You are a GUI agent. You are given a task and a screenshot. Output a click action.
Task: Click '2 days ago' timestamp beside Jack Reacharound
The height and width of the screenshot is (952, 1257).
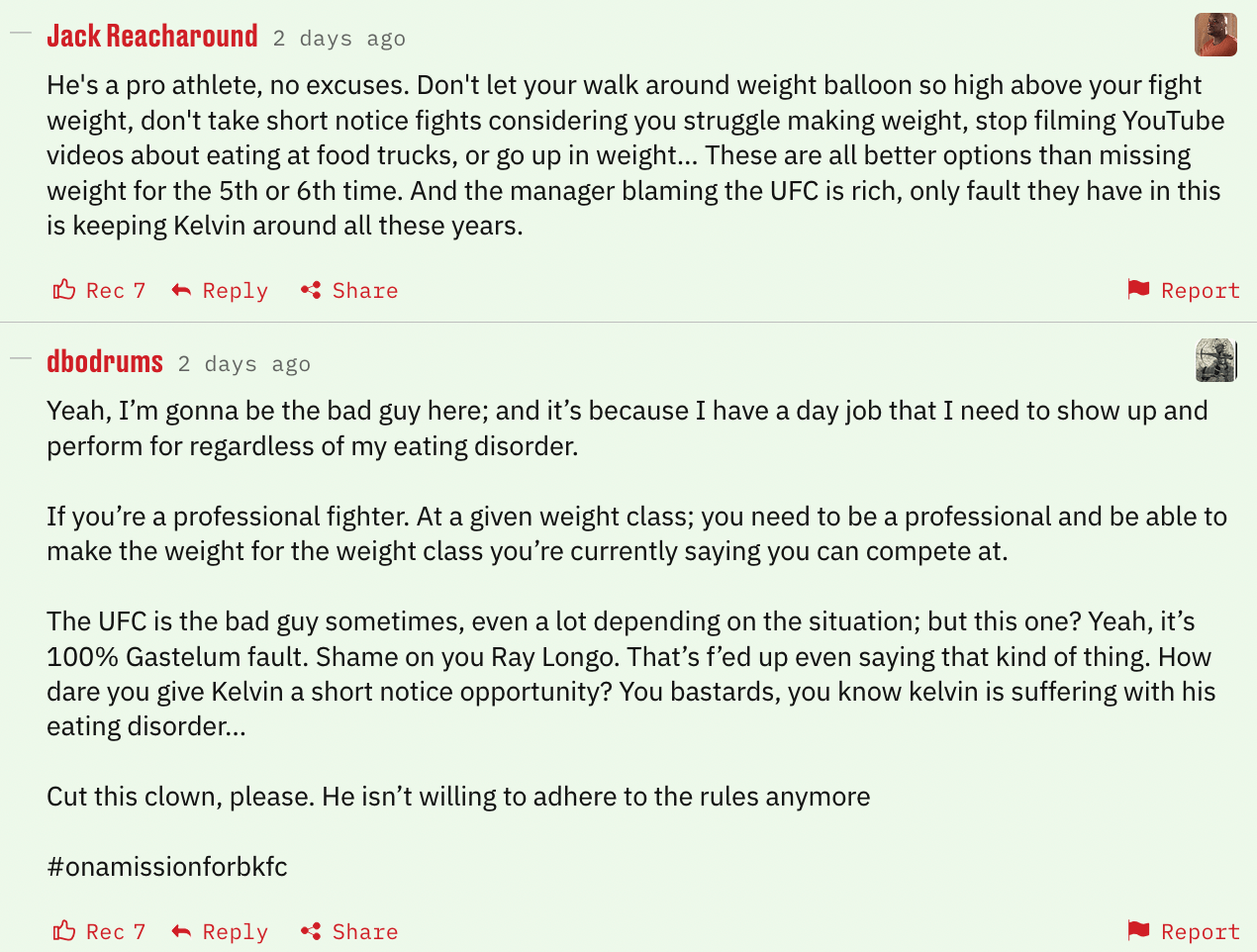pyautogui.click(x=338, y=39)
